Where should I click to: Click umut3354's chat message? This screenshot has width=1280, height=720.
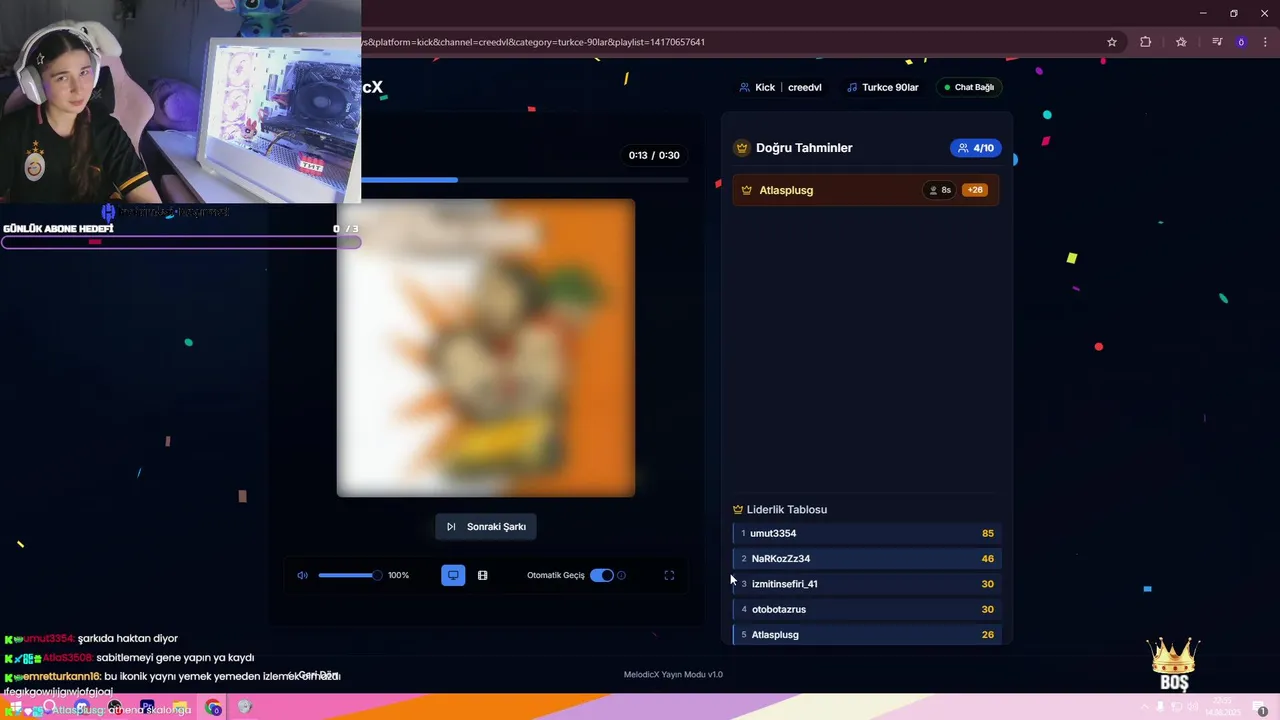coord(91,638)
